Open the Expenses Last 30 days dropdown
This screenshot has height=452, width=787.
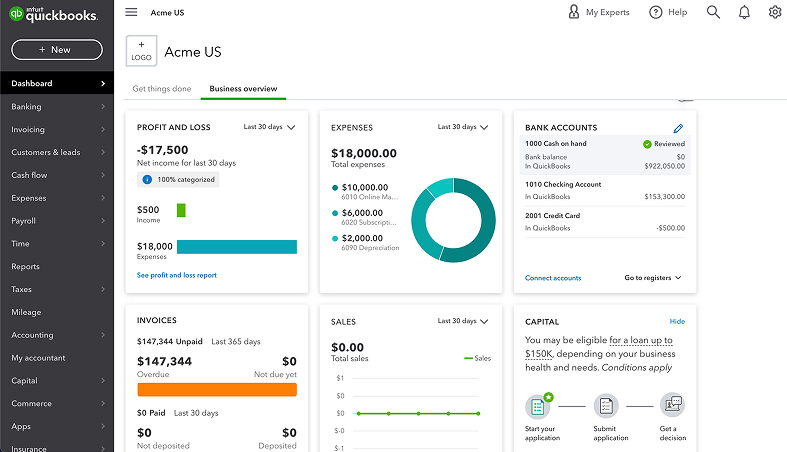coord(463,127)
